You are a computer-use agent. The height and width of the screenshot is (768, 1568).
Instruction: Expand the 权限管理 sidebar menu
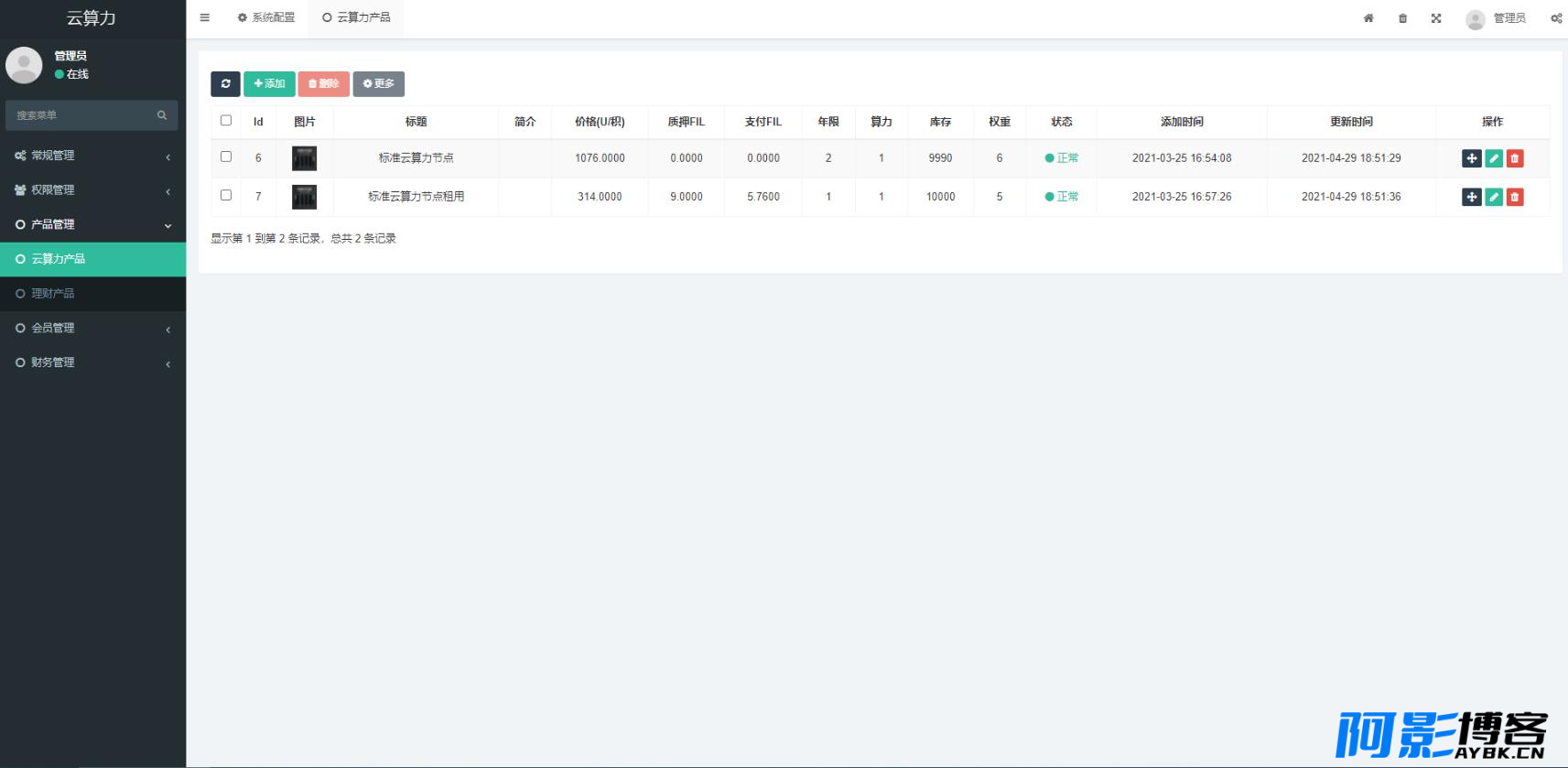point(92,190)
